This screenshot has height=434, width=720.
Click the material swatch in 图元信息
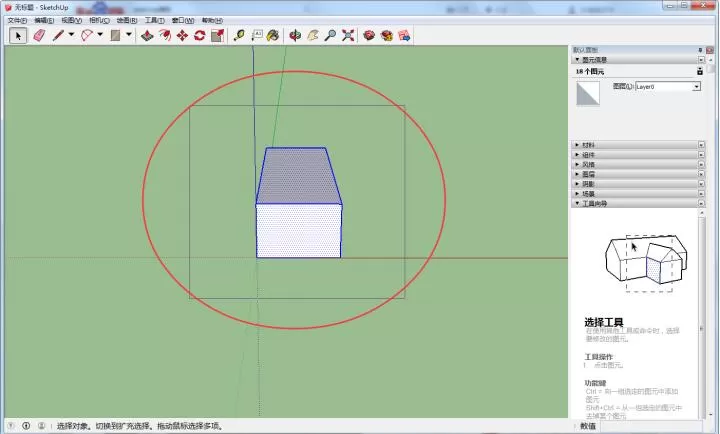tap(588, 94)
